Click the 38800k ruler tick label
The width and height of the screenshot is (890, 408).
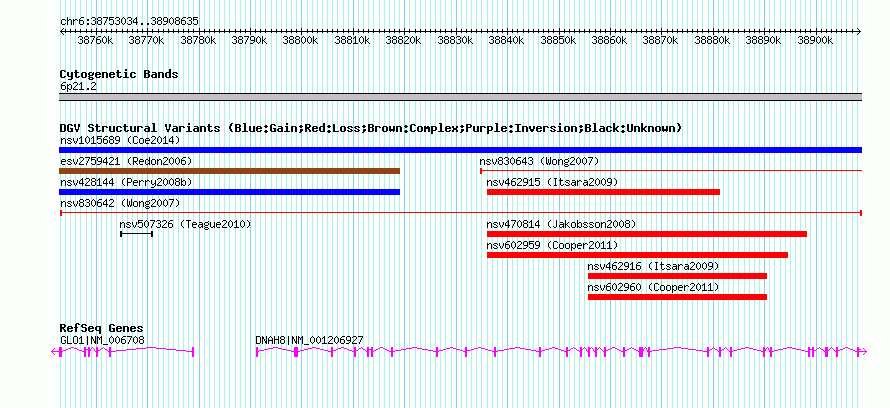click(x=301, y=41)
